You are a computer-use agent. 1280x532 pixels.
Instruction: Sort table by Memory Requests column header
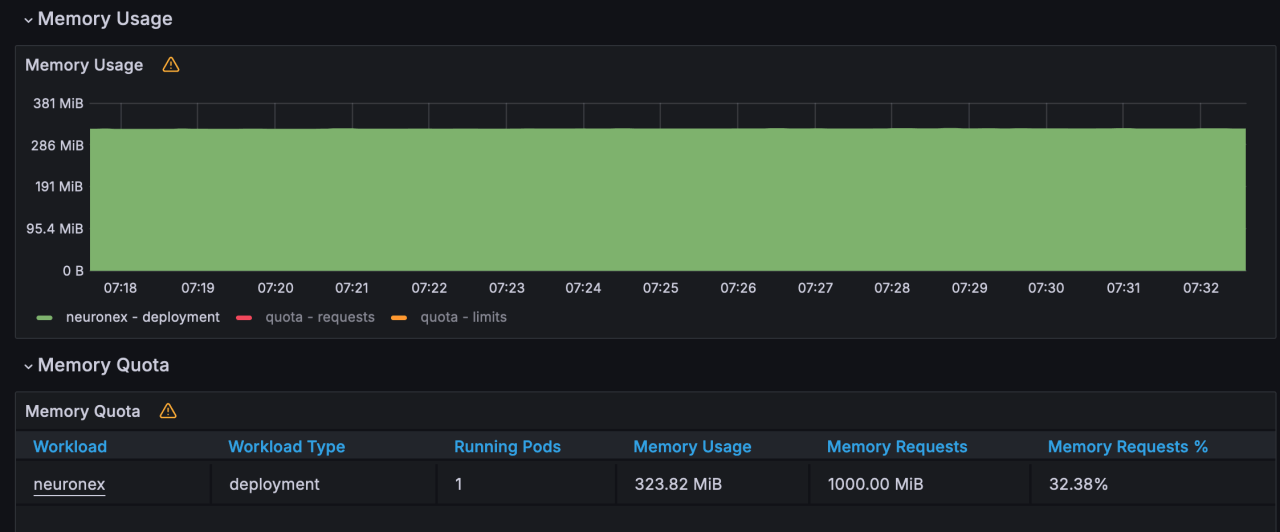pyautogui.click(x=897, y=447)
